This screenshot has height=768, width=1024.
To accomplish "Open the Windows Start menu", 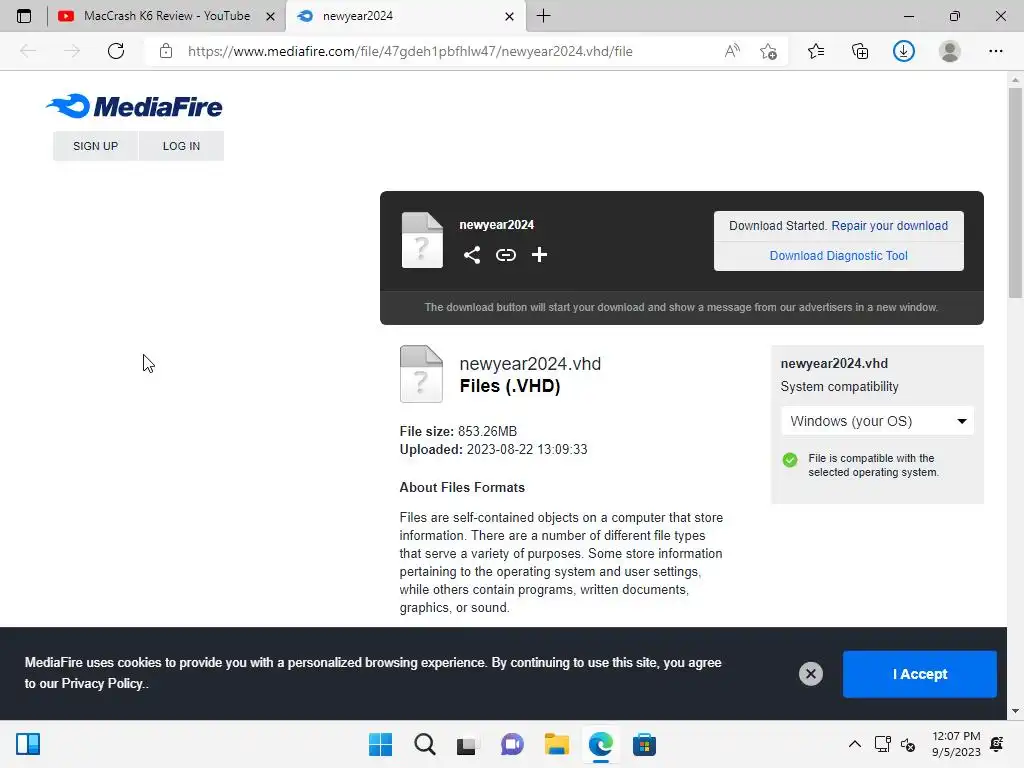I will pos(380,744).
